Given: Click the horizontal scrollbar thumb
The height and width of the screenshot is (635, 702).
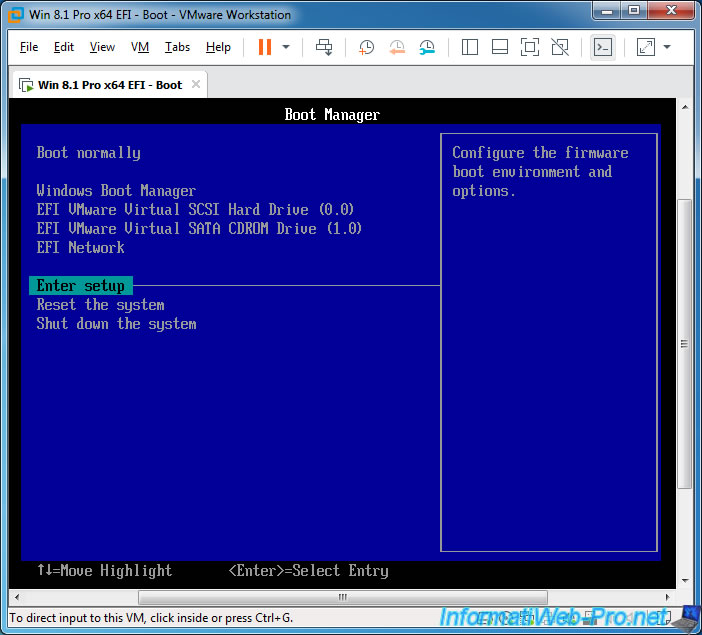Looking at the screenshot, I should (x=342, y=597).
